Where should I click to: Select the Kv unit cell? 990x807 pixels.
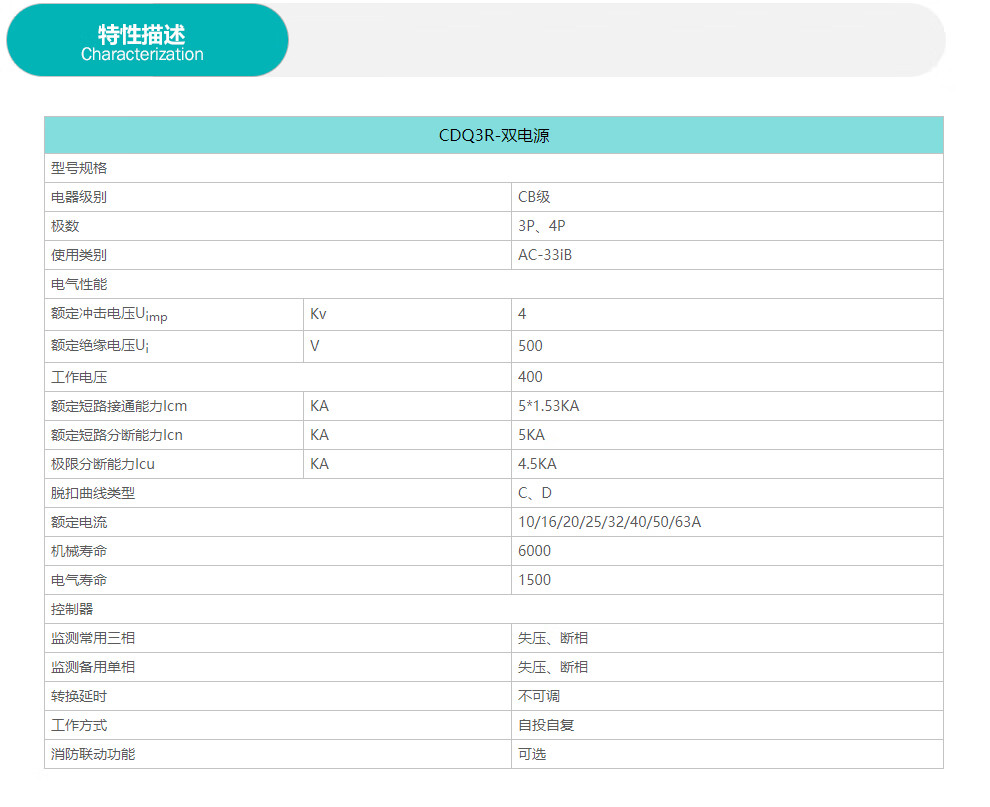[x=407, y=314]
